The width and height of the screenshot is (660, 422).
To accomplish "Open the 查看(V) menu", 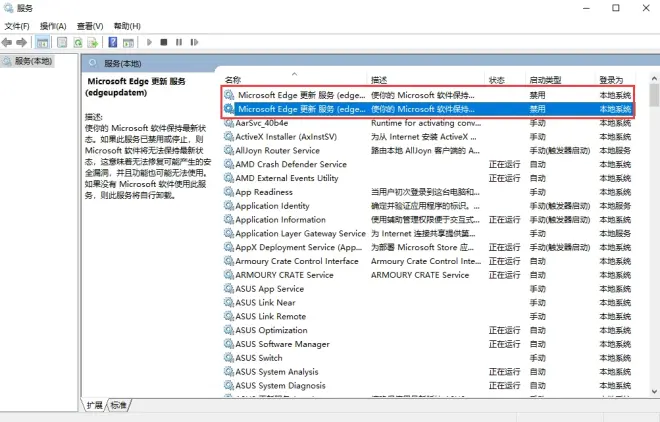I will tap(90, 26).
